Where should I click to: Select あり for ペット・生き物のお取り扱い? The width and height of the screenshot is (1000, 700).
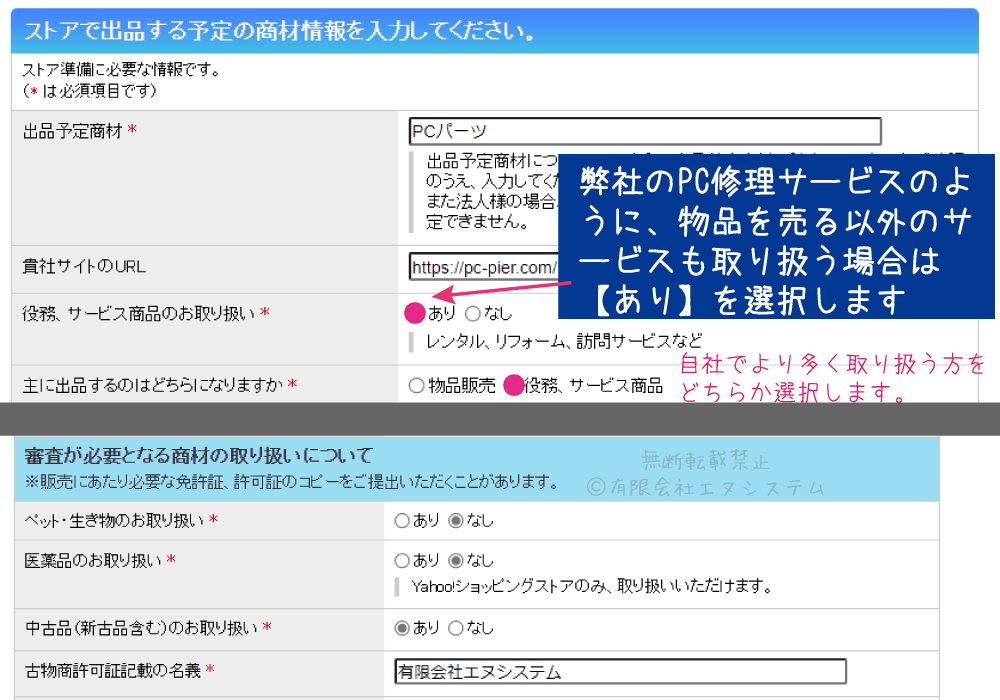click(402, 521)
